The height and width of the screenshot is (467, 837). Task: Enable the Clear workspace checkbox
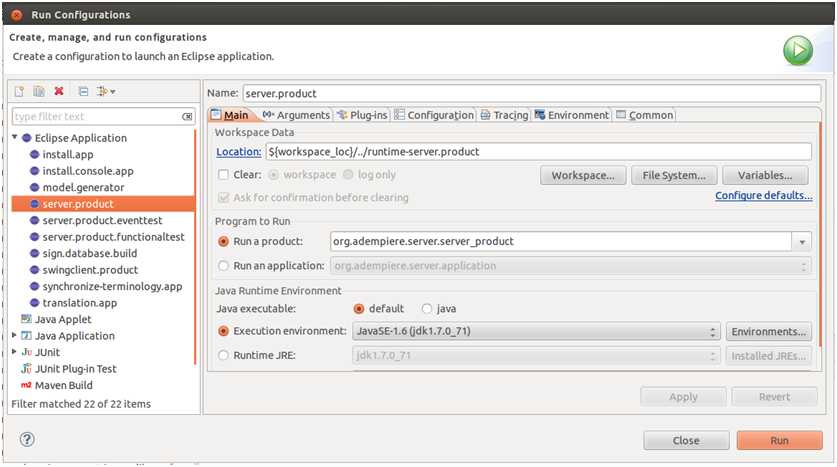pos(224,175)
